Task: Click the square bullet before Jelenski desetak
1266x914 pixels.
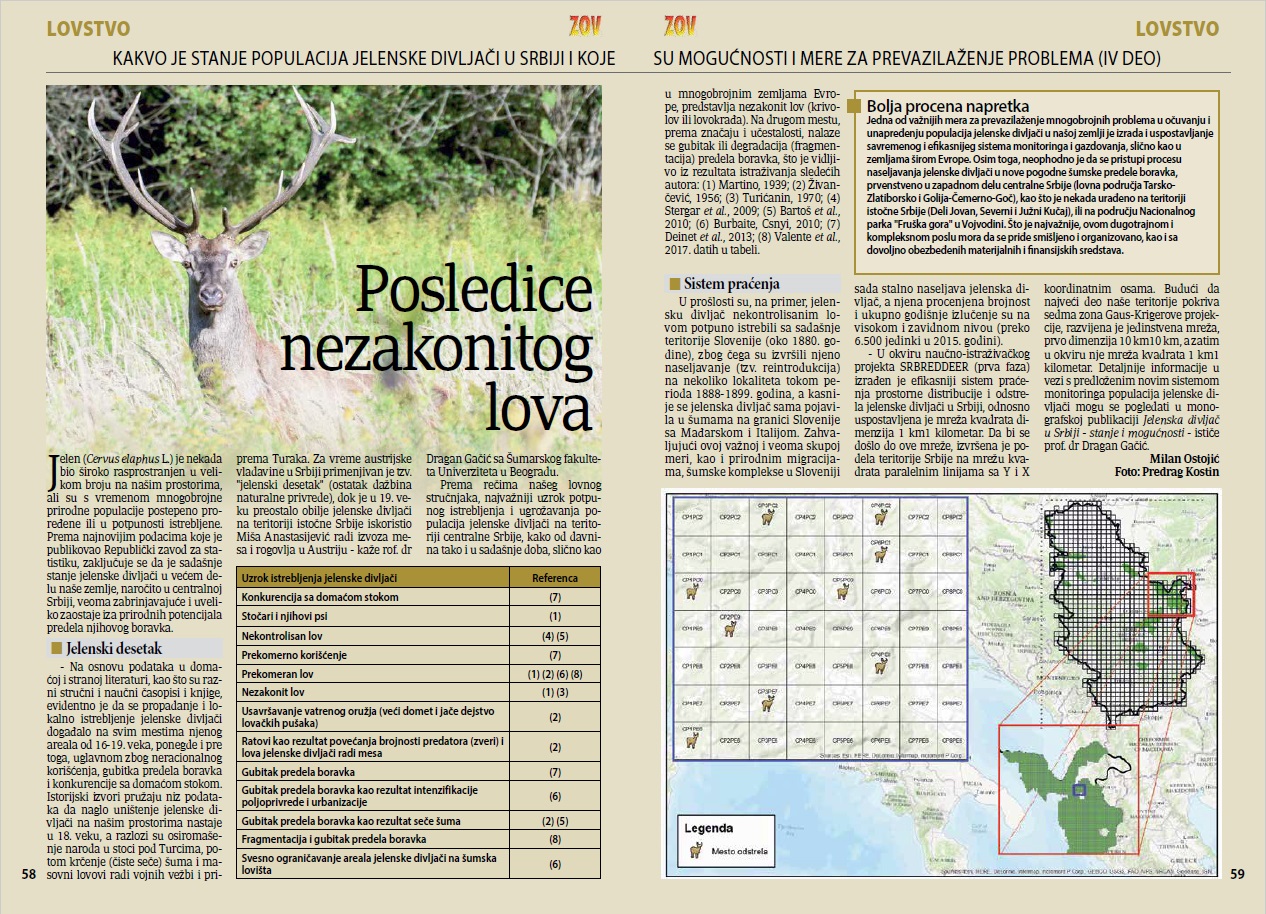Action: point(57,648)
